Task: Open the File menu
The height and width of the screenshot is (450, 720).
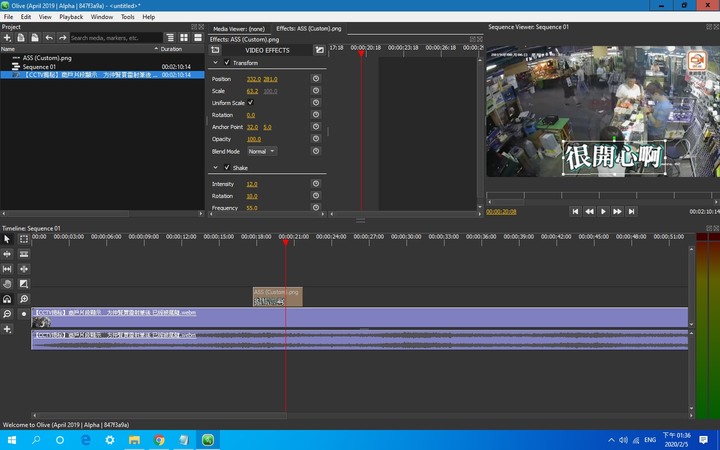Action: click(x=8, y=17)
